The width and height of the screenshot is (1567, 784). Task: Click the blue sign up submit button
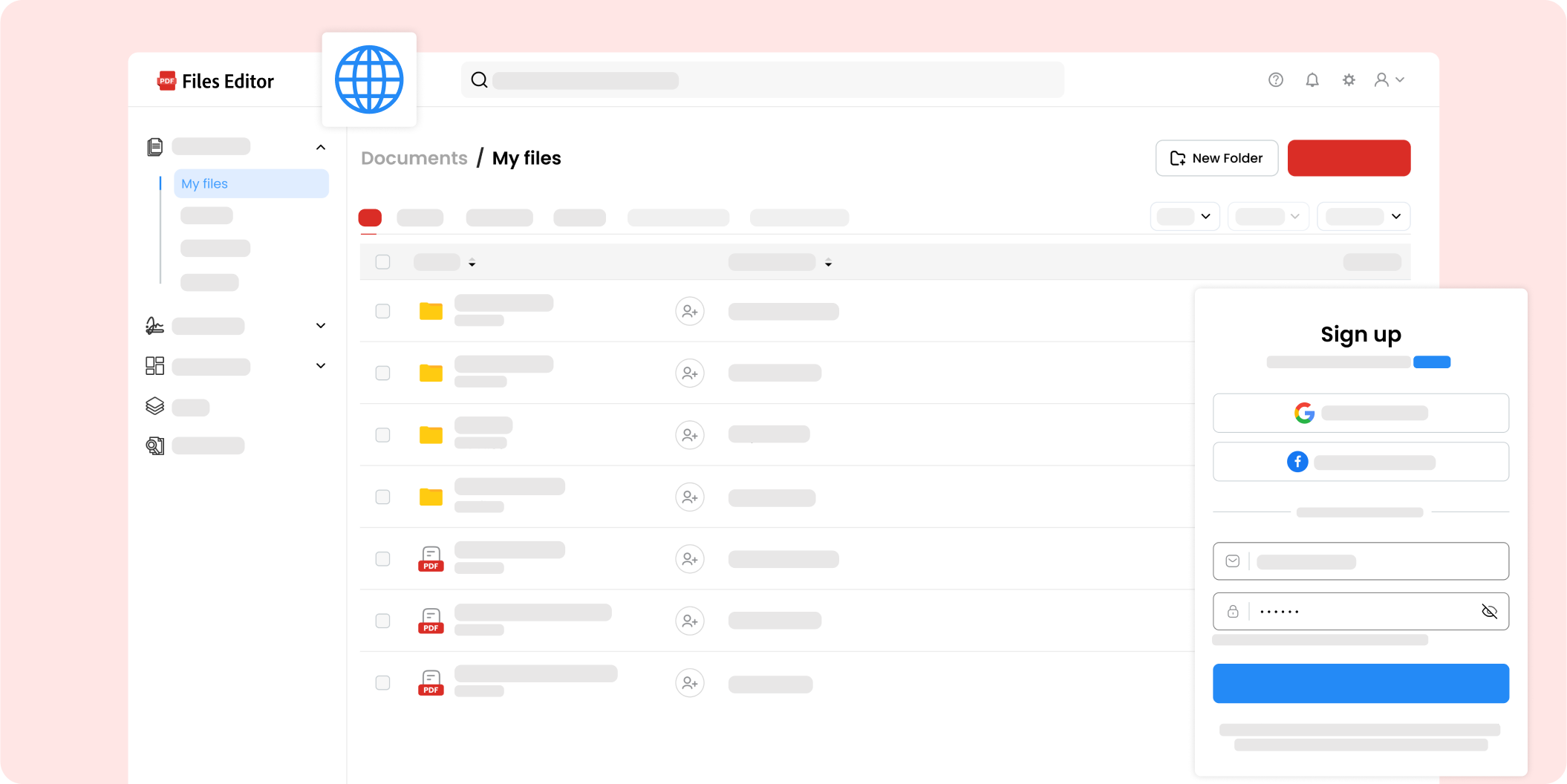click(x=1361, y=683)
